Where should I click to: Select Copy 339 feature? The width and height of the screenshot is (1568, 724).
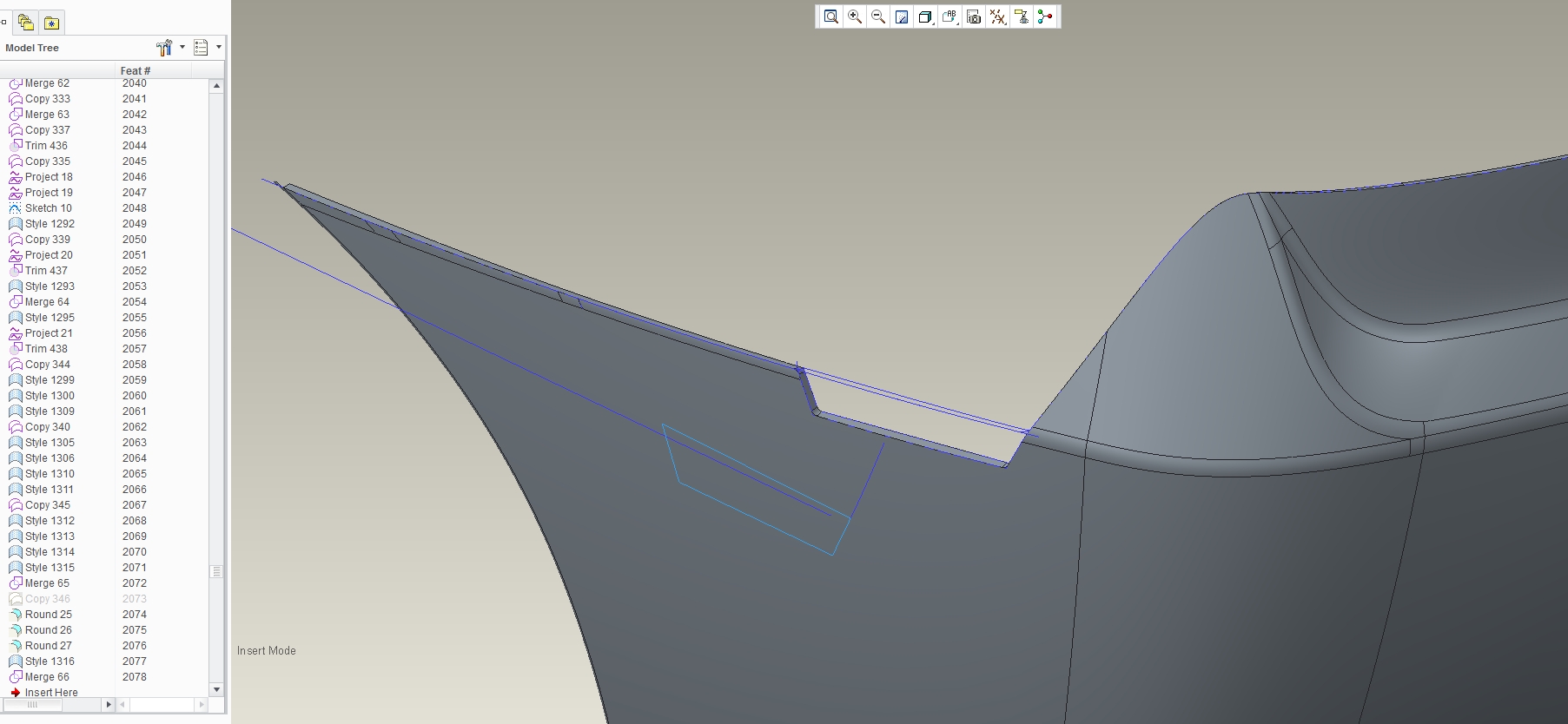point(47,240)
